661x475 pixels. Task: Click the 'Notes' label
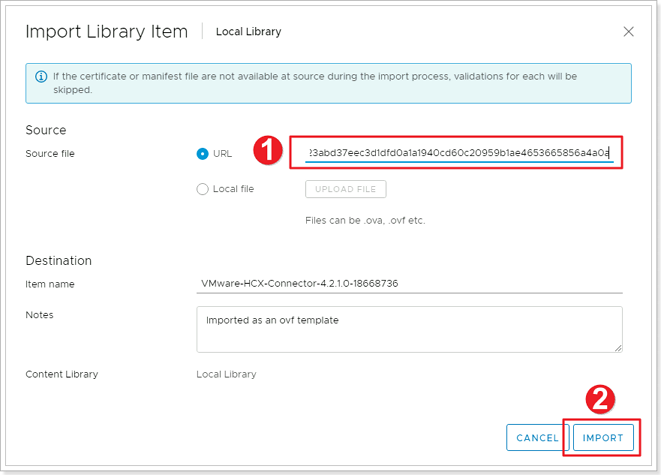(39, 315)
